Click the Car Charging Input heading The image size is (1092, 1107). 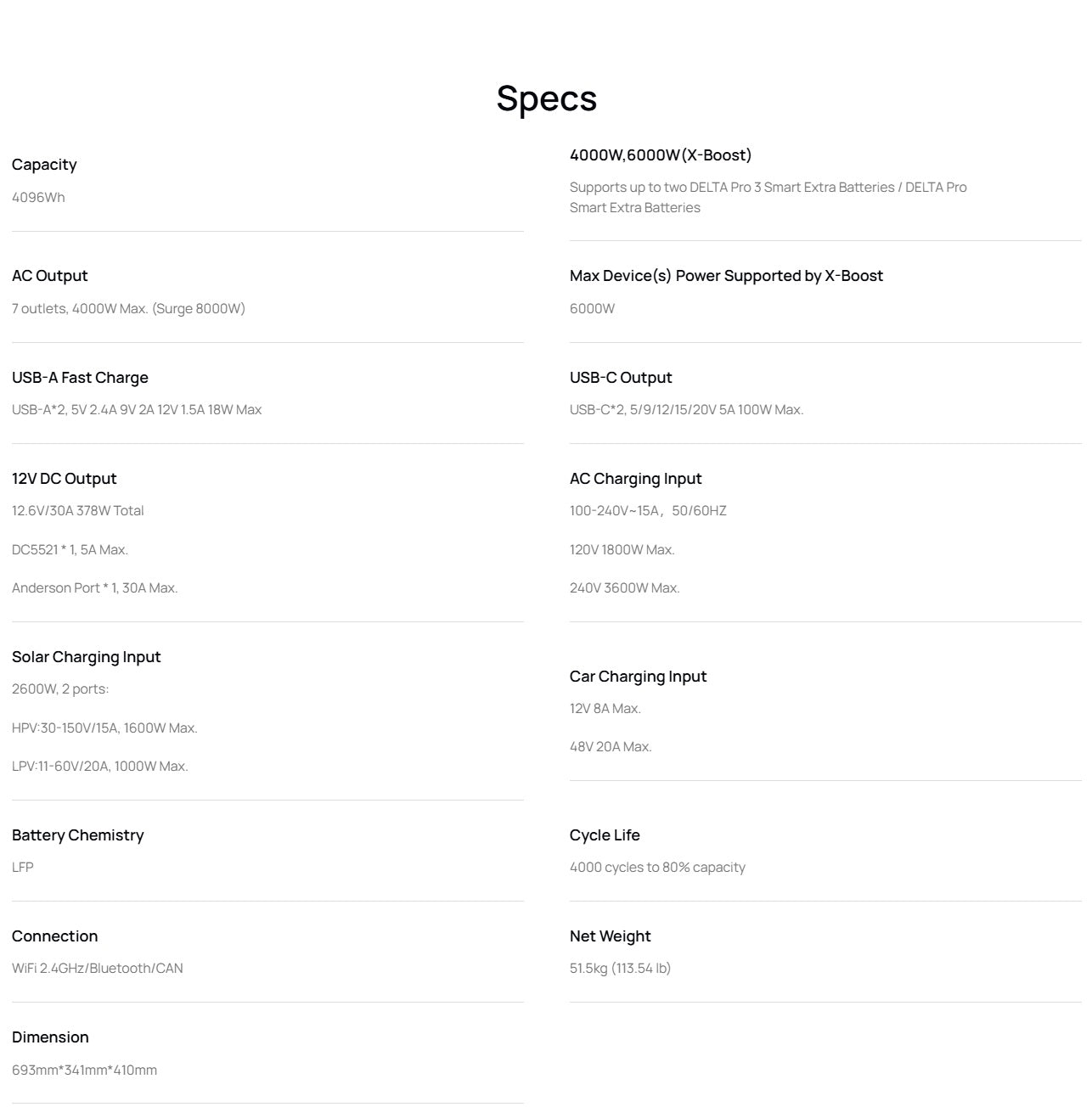(x=638, y=677)
